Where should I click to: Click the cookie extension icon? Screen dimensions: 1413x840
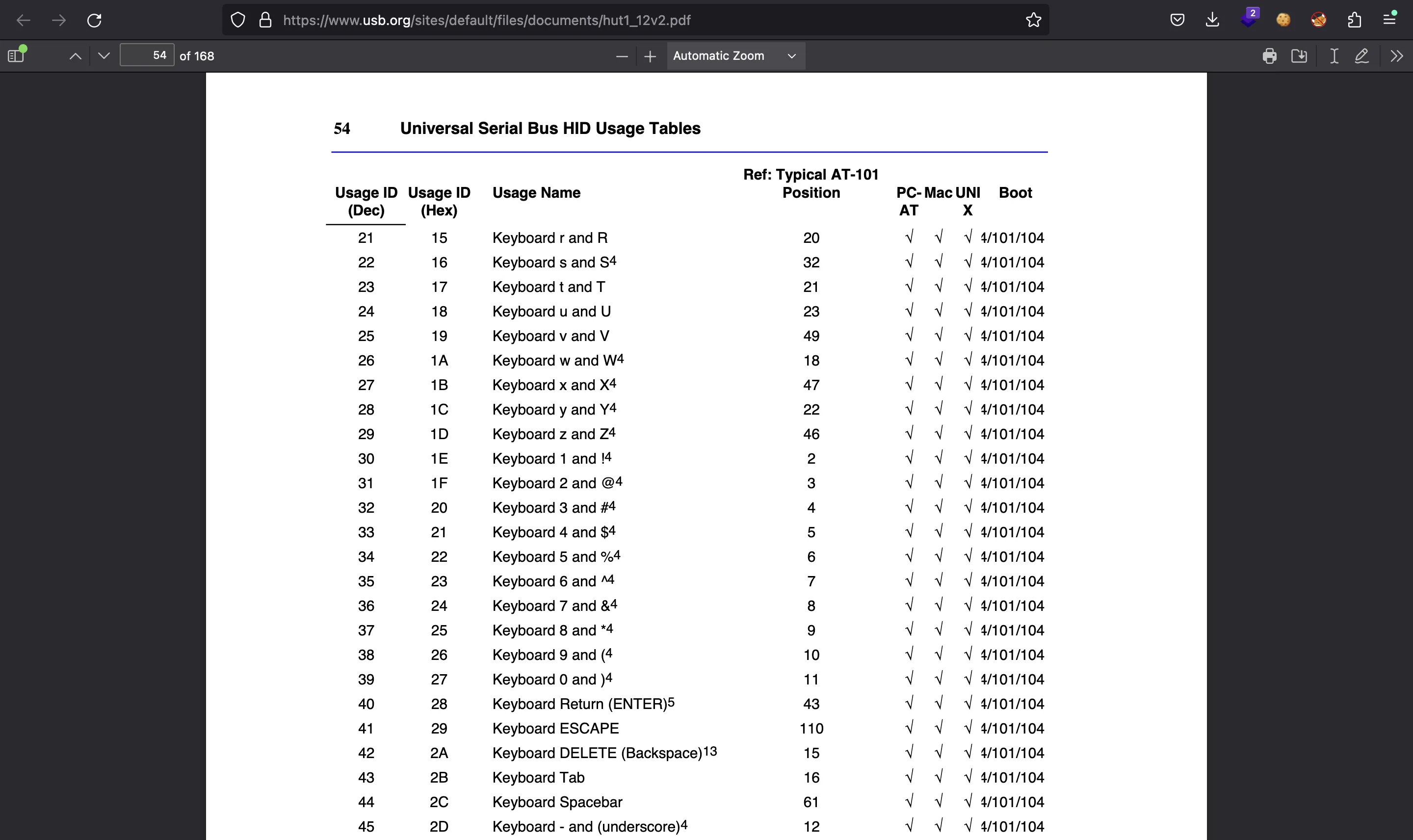(x=1283, y=21)
